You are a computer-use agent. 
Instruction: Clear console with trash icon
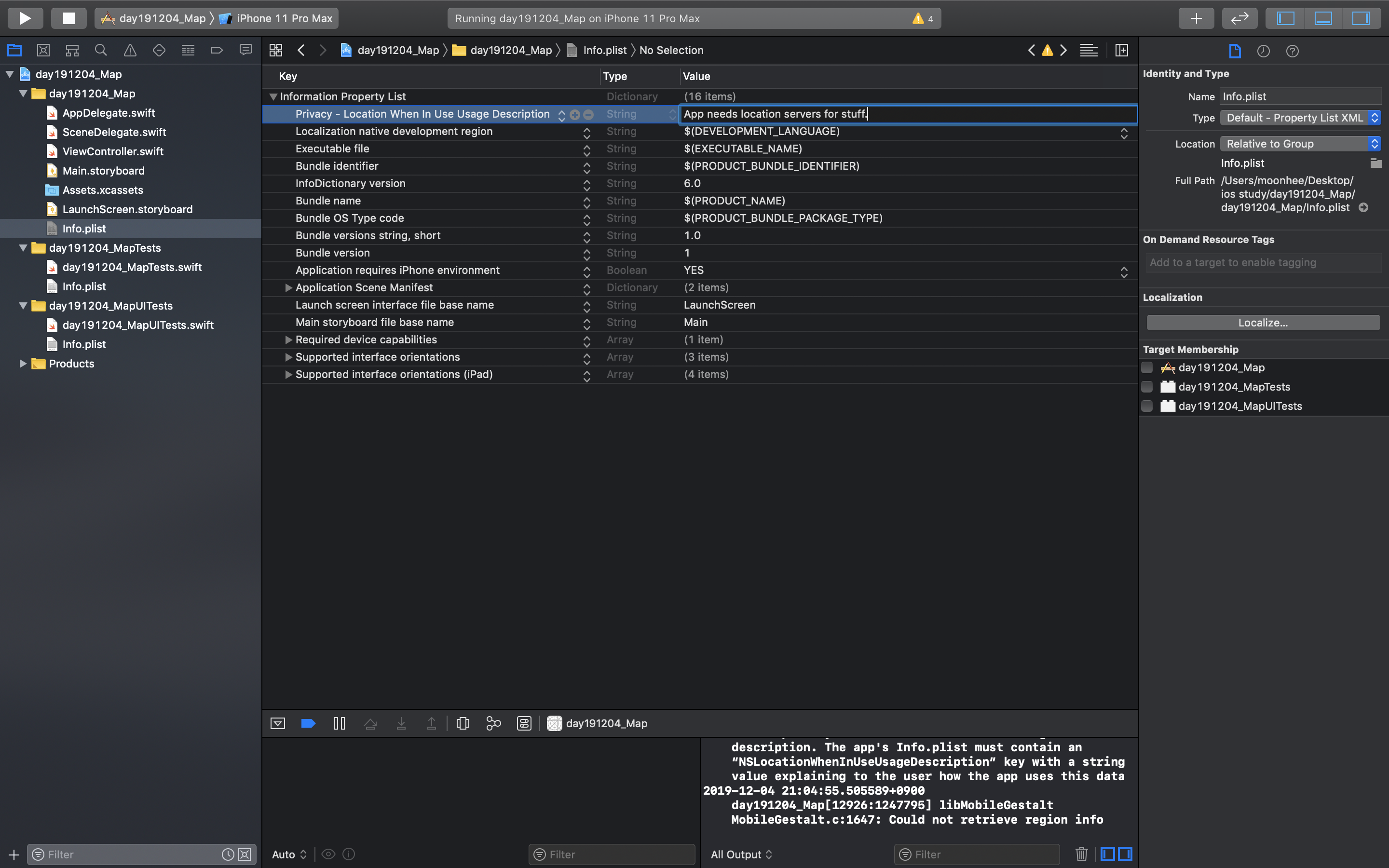pos(1081,854)
